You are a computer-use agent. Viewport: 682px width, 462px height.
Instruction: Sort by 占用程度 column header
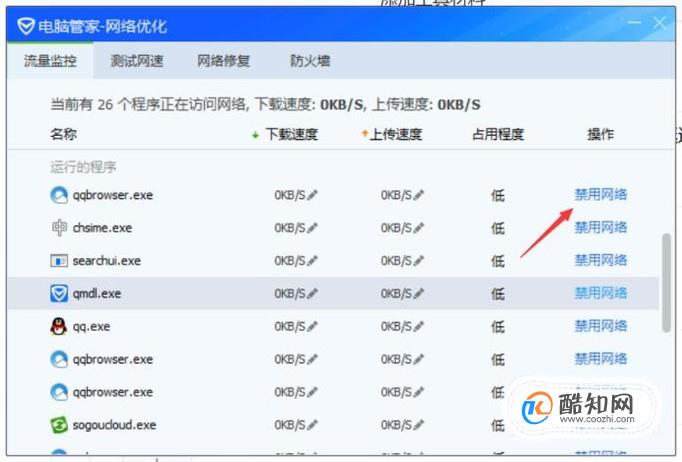pos(498,134)
